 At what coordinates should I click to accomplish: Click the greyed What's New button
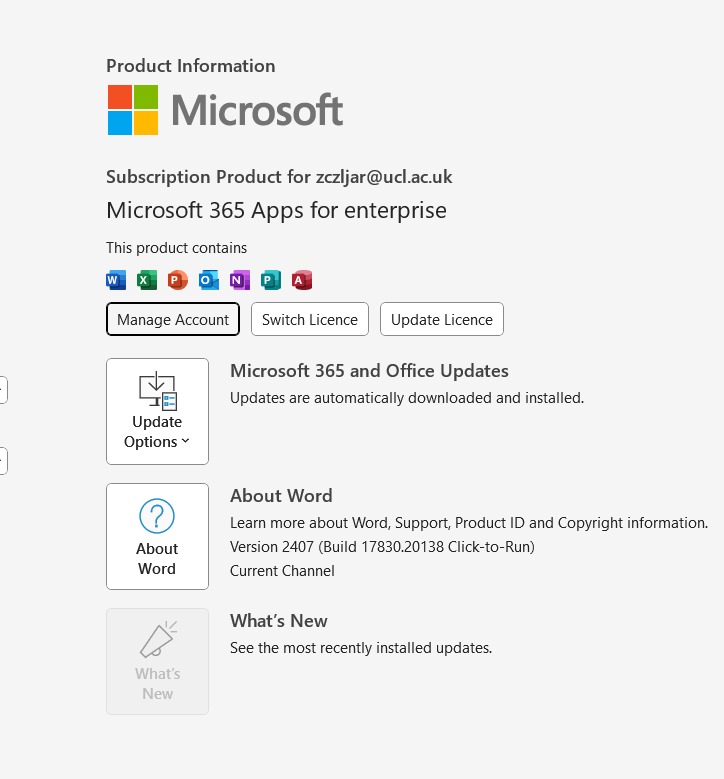[158, 662]
